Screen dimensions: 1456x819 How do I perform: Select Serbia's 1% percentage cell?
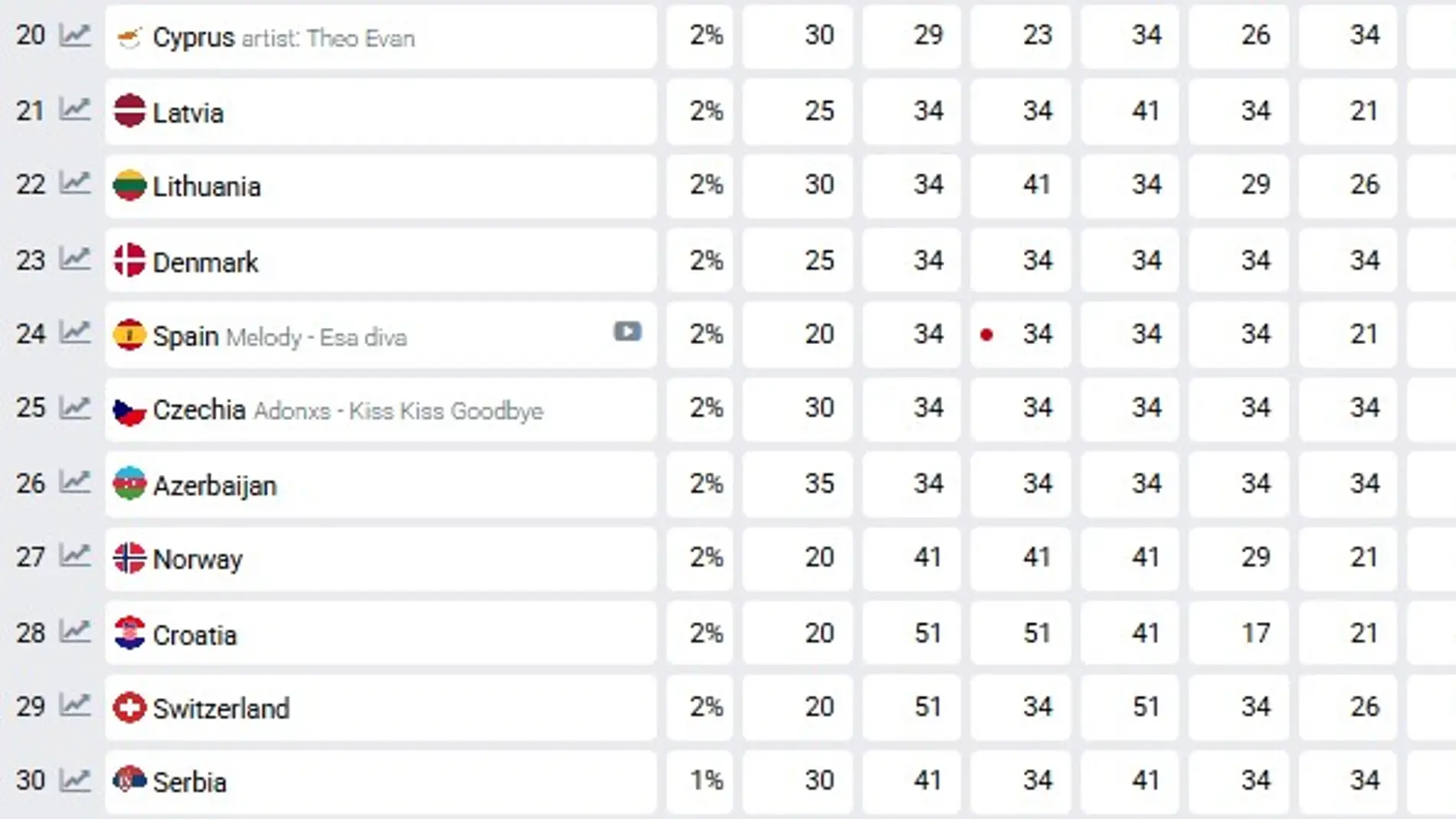(x=699, y=781)
